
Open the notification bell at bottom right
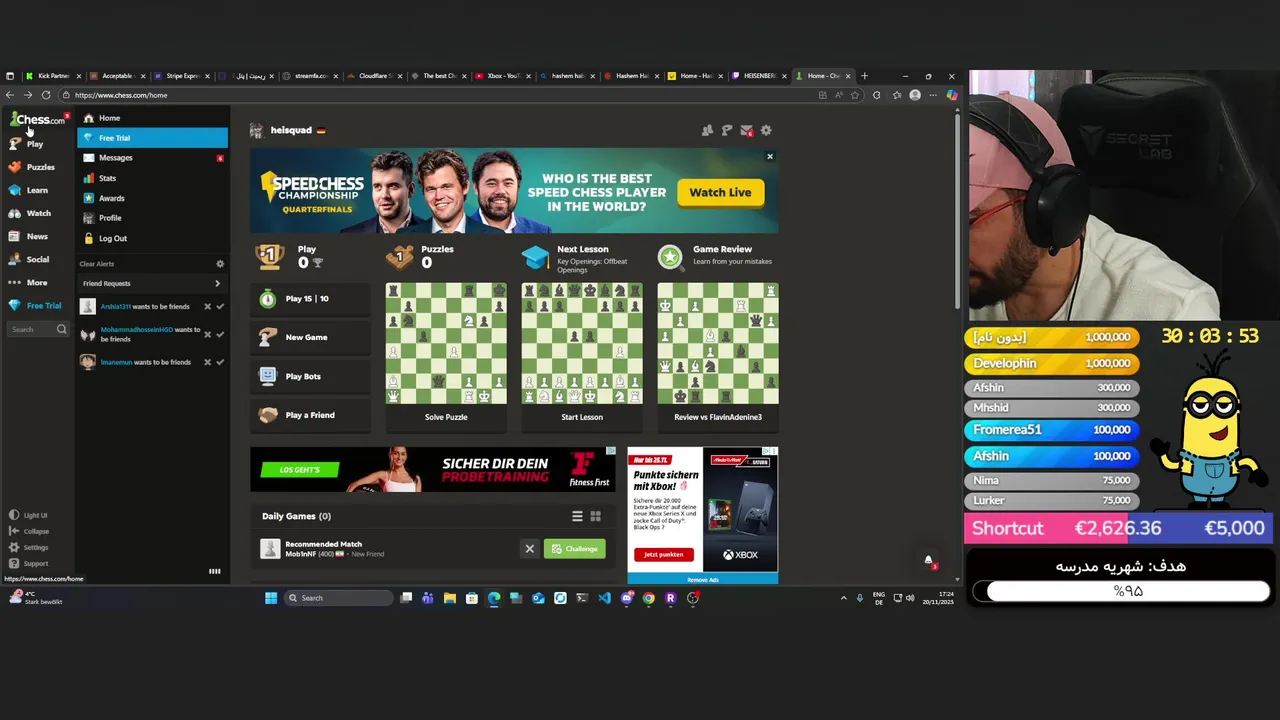coord(928,561)
